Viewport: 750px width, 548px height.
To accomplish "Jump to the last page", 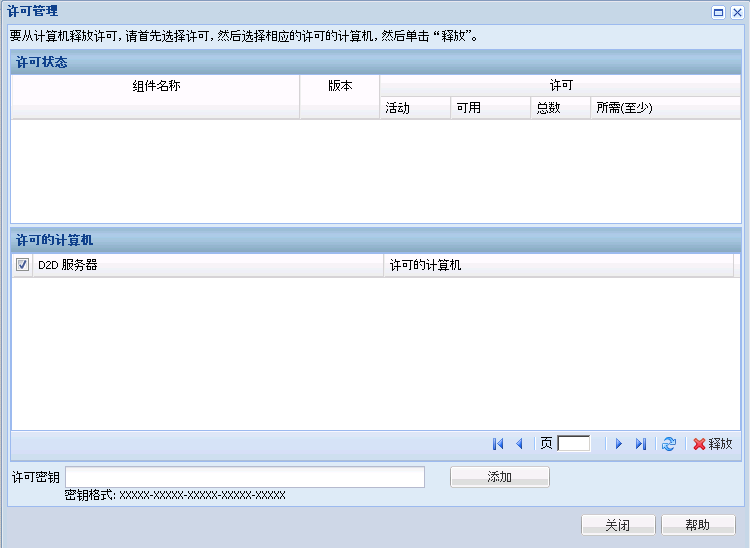I will pyautogui.click(x=641, y=444).
